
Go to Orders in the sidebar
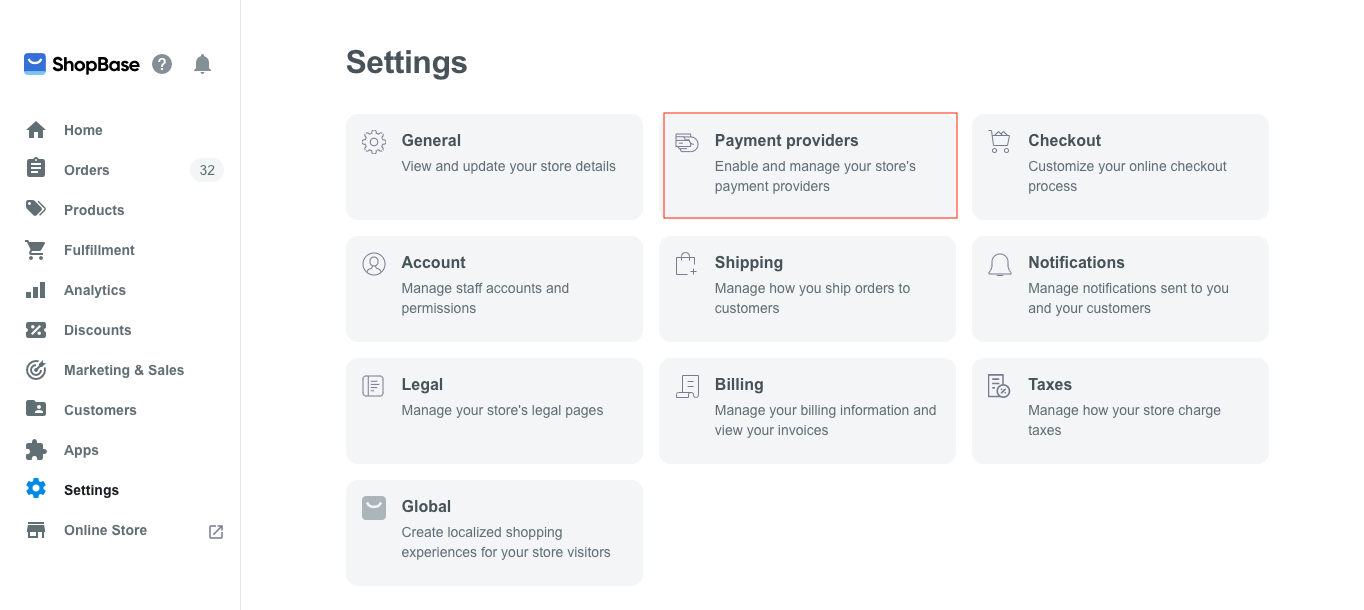coord(87,170)
